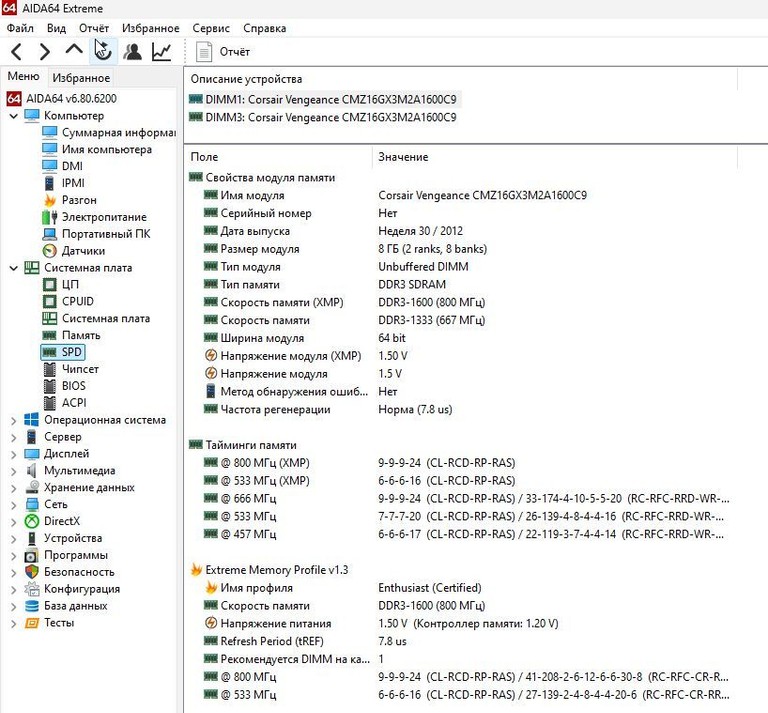
Task: Expand the Хранение данных branch
Action: tap(14, 488)
